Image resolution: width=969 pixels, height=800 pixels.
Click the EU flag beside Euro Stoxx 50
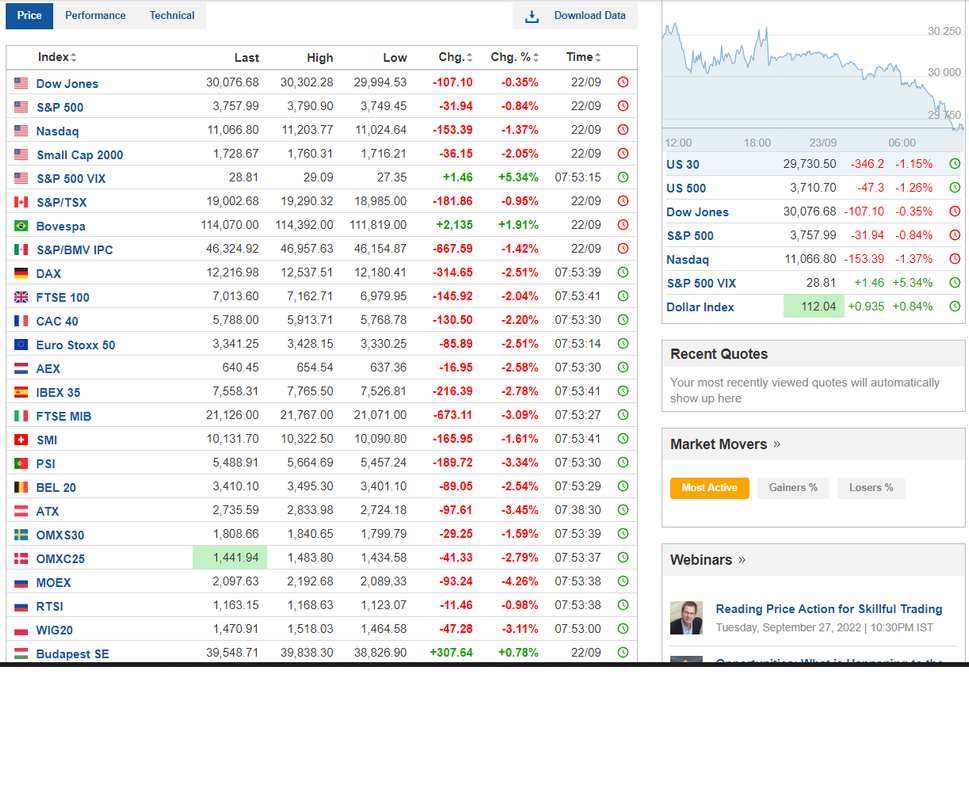click(21, 345)
